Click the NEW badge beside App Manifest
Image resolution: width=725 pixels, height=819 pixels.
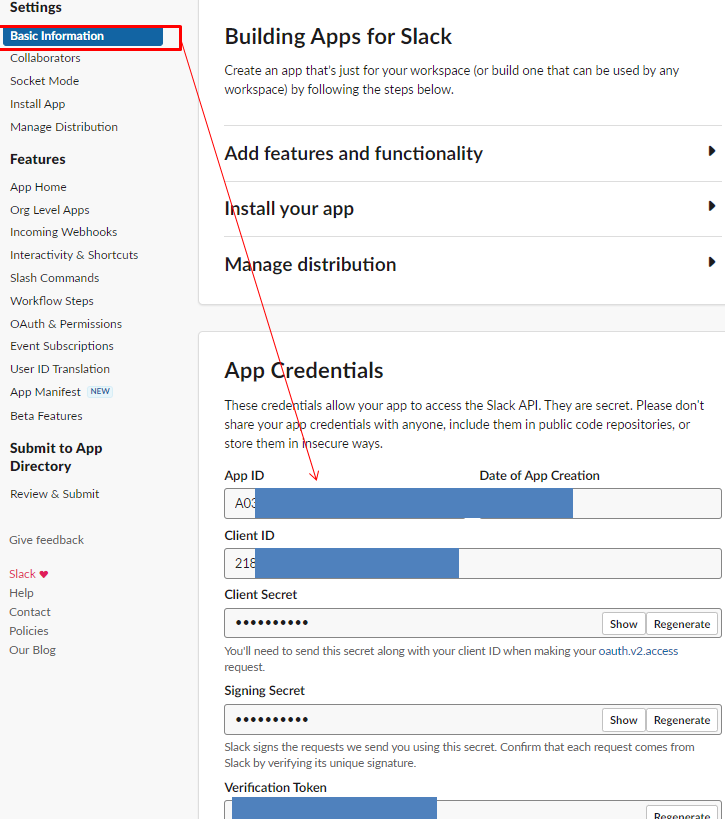tap(100, 391)
